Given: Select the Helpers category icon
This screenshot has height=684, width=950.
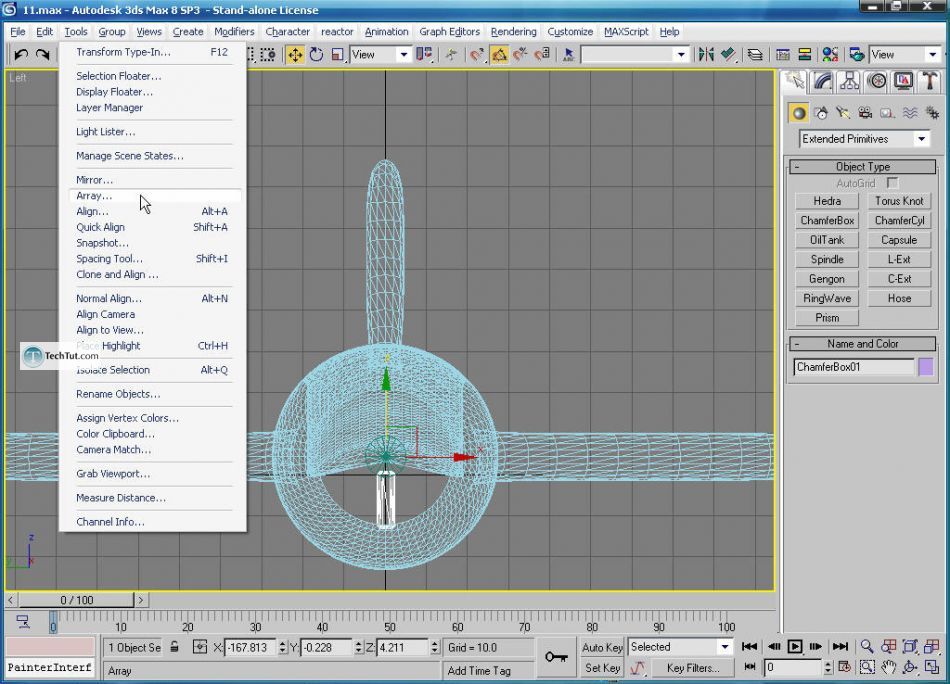Looking at the screenshot, I should point(888,113).
